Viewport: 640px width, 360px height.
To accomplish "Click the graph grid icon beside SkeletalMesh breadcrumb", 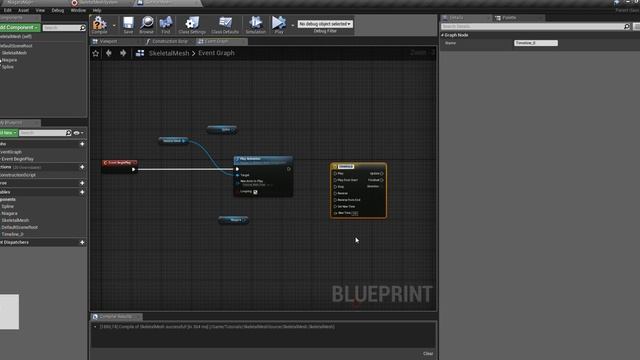I will (x=140, y=53).
